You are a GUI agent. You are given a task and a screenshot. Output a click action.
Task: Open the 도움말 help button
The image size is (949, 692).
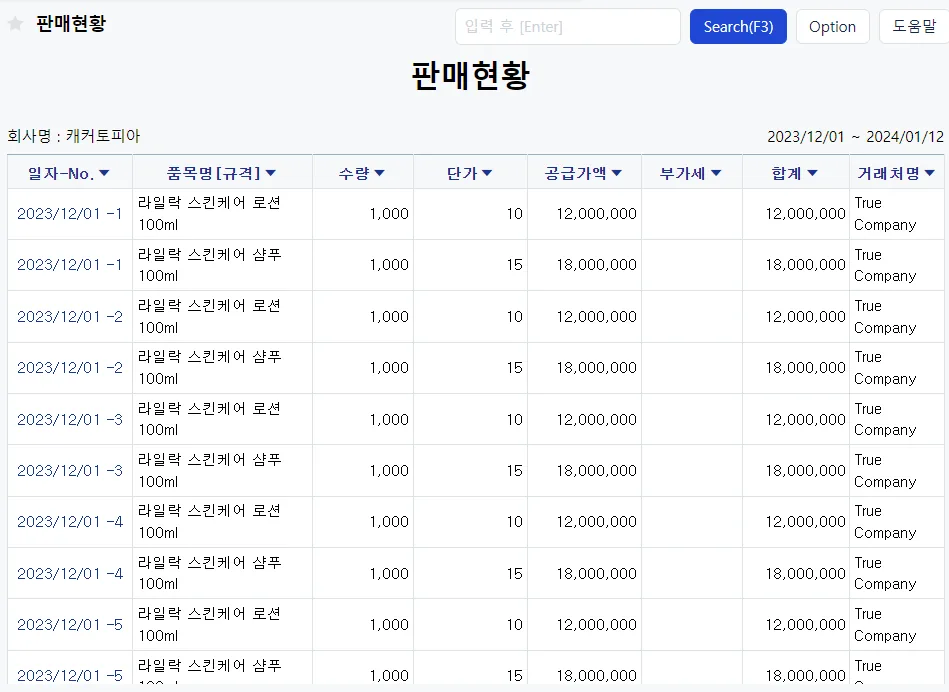point(914,27)
